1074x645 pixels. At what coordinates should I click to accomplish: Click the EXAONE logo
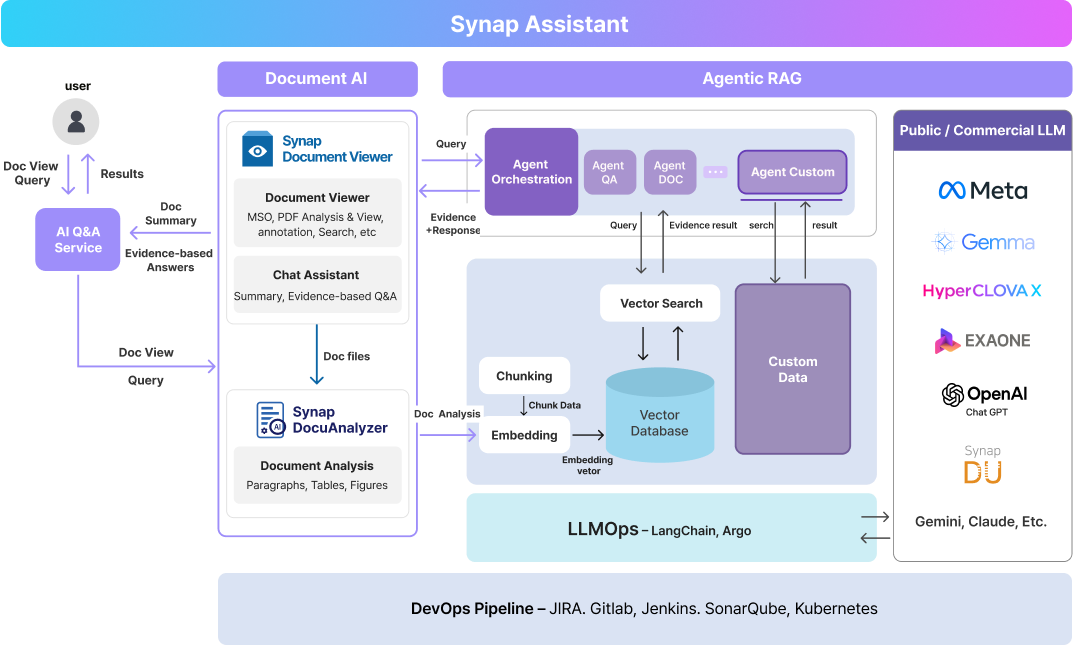982,340
